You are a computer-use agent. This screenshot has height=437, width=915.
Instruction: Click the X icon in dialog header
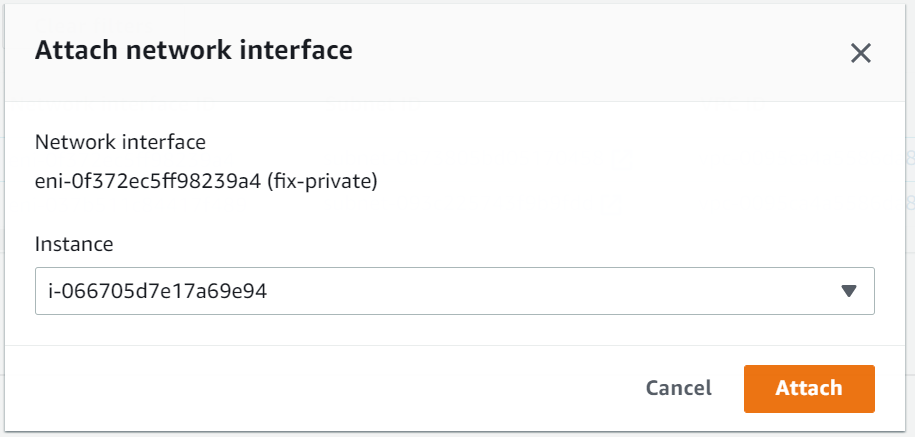point(860,53)
